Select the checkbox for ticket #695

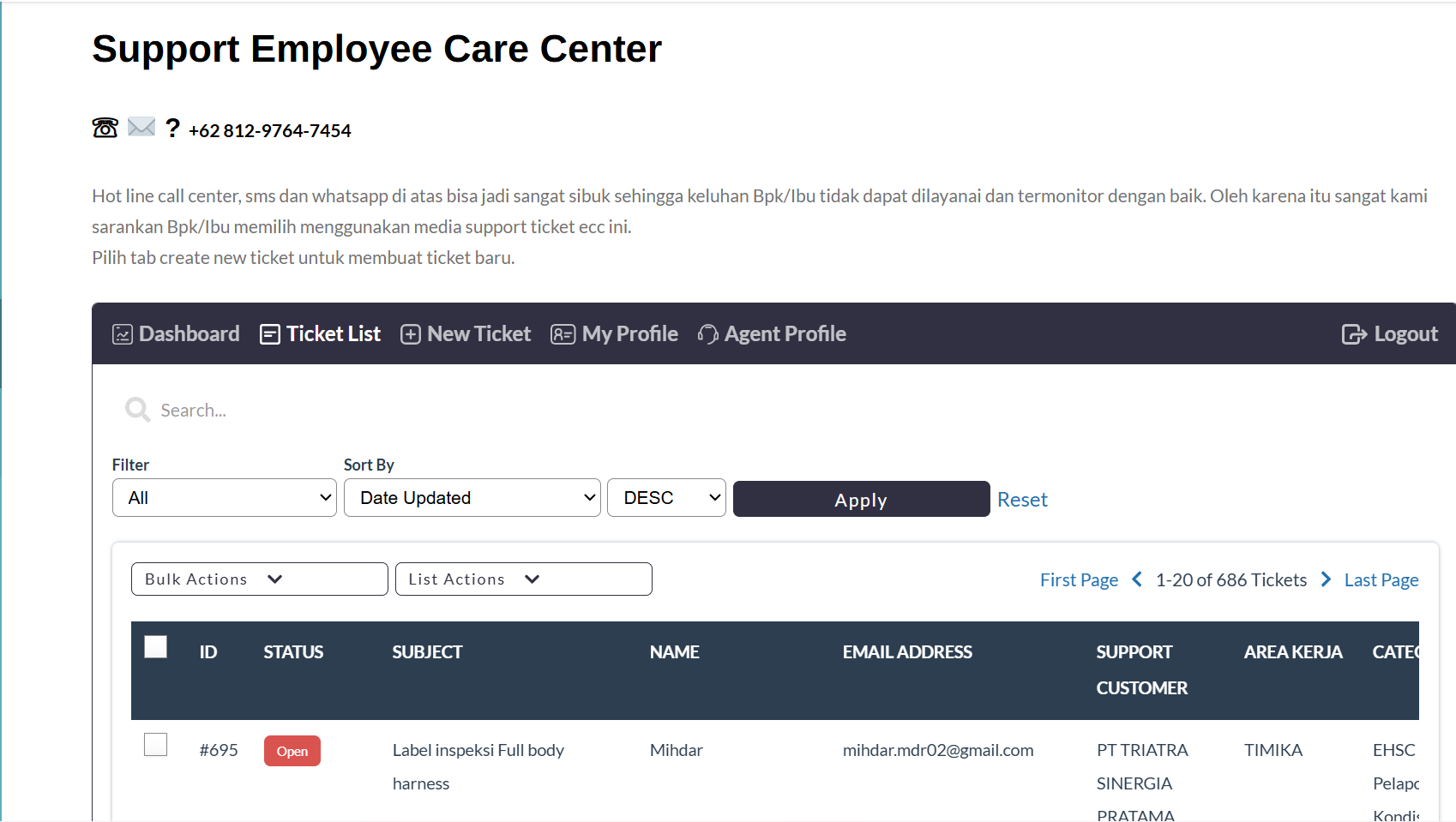pos(155,745)
